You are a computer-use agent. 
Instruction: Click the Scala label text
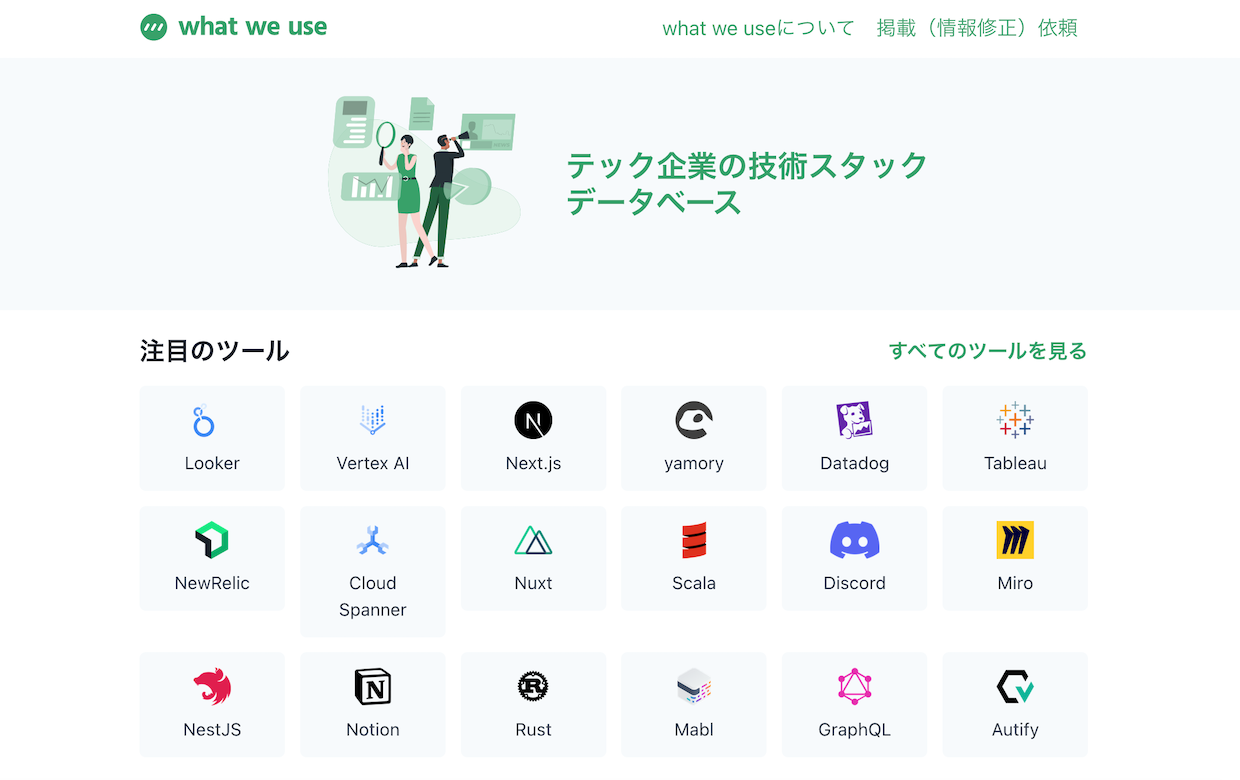click(x=694, y=583)
